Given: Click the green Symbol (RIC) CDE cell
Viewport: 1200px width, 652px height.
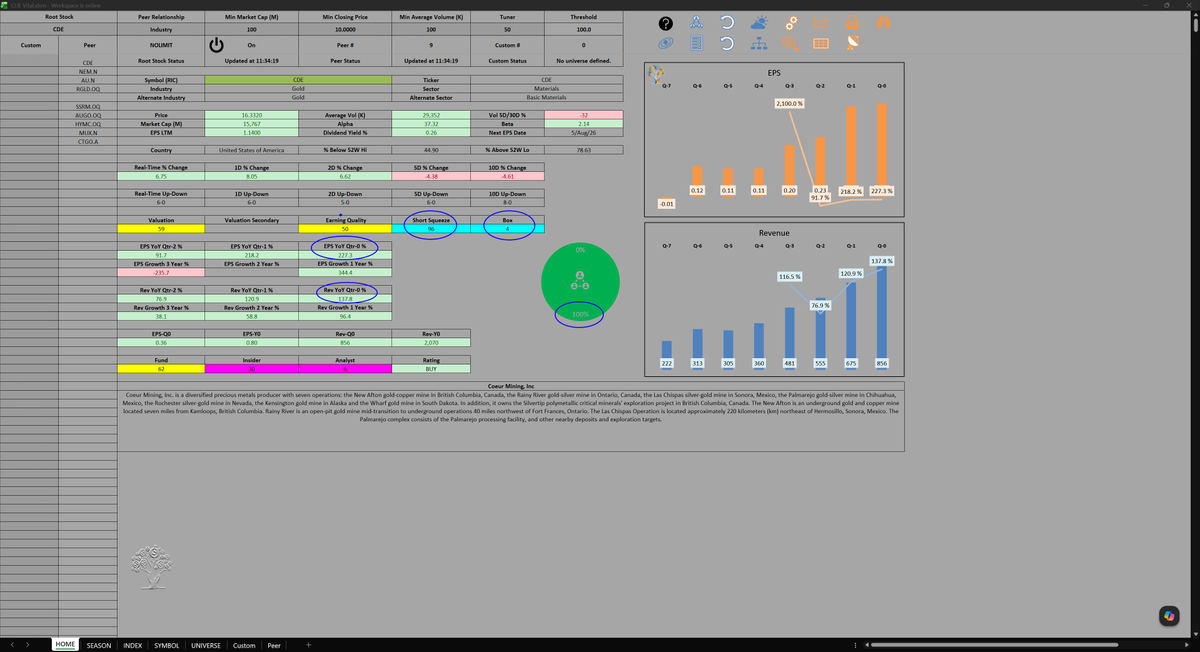Looking at the screenshot, I should point(298,79).
